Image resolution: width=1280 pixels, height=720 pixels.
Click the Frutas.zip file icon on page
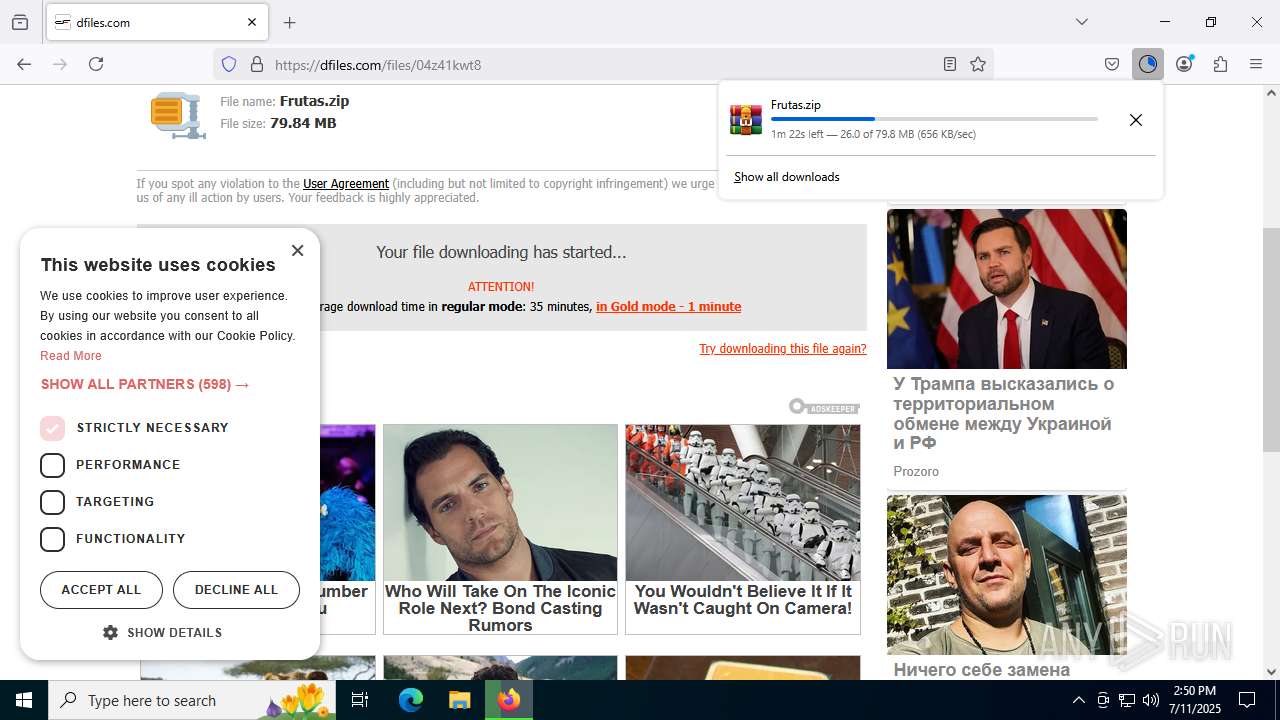click(178, 115)
